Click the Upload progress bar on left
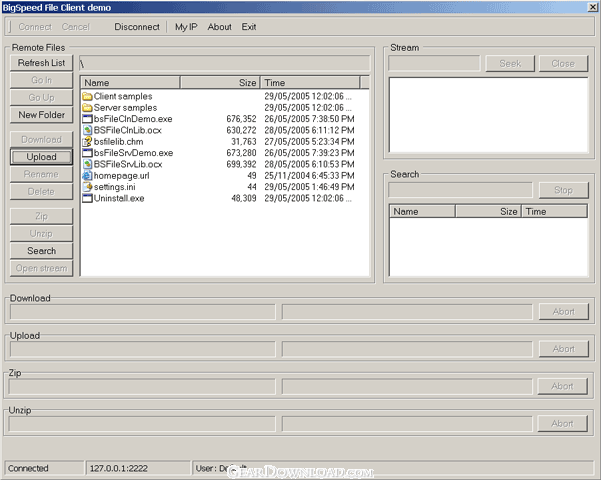 tap(143, 349)
